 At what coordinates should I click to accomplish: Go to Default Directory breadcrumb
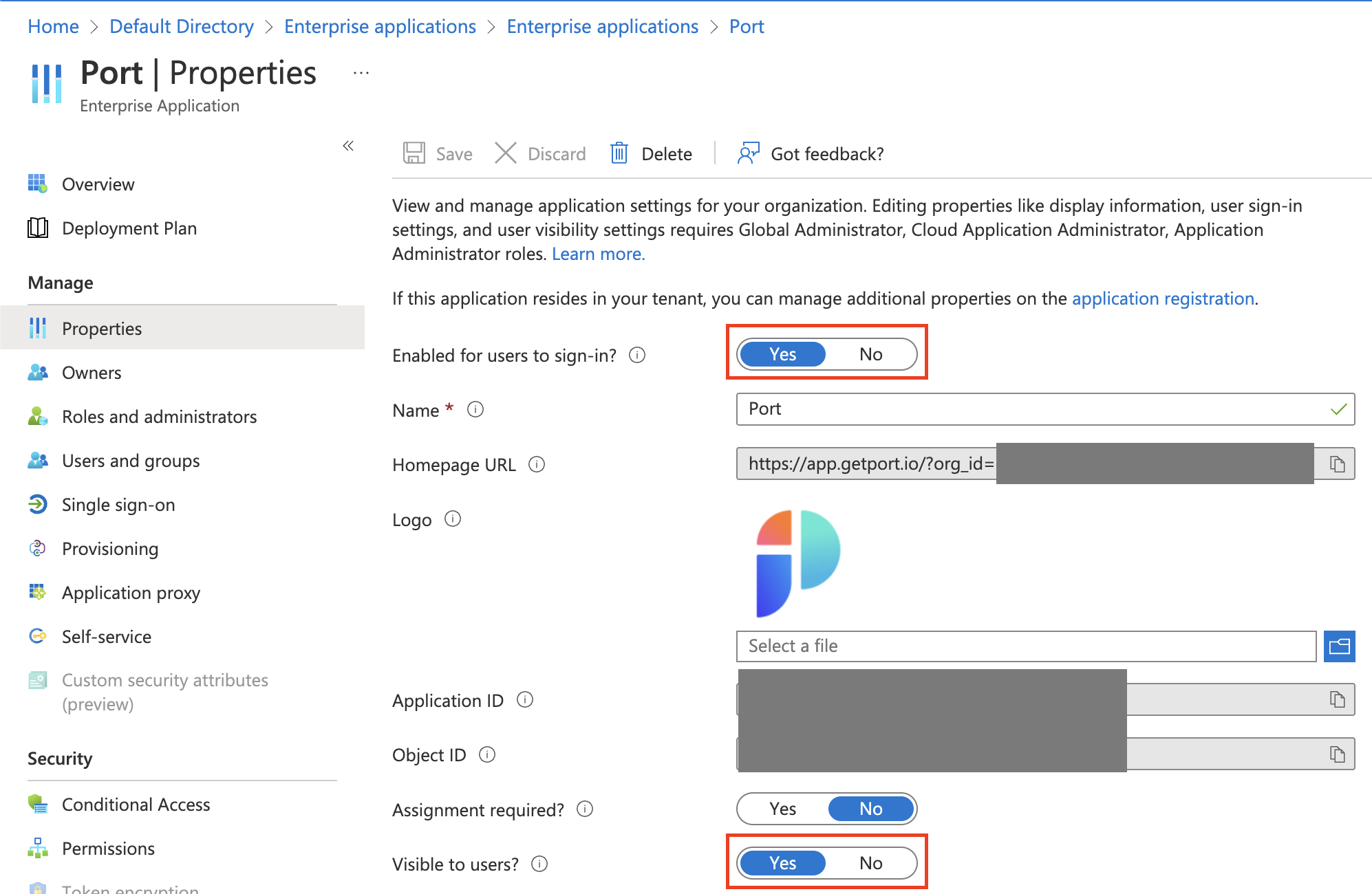coord(182,26)
